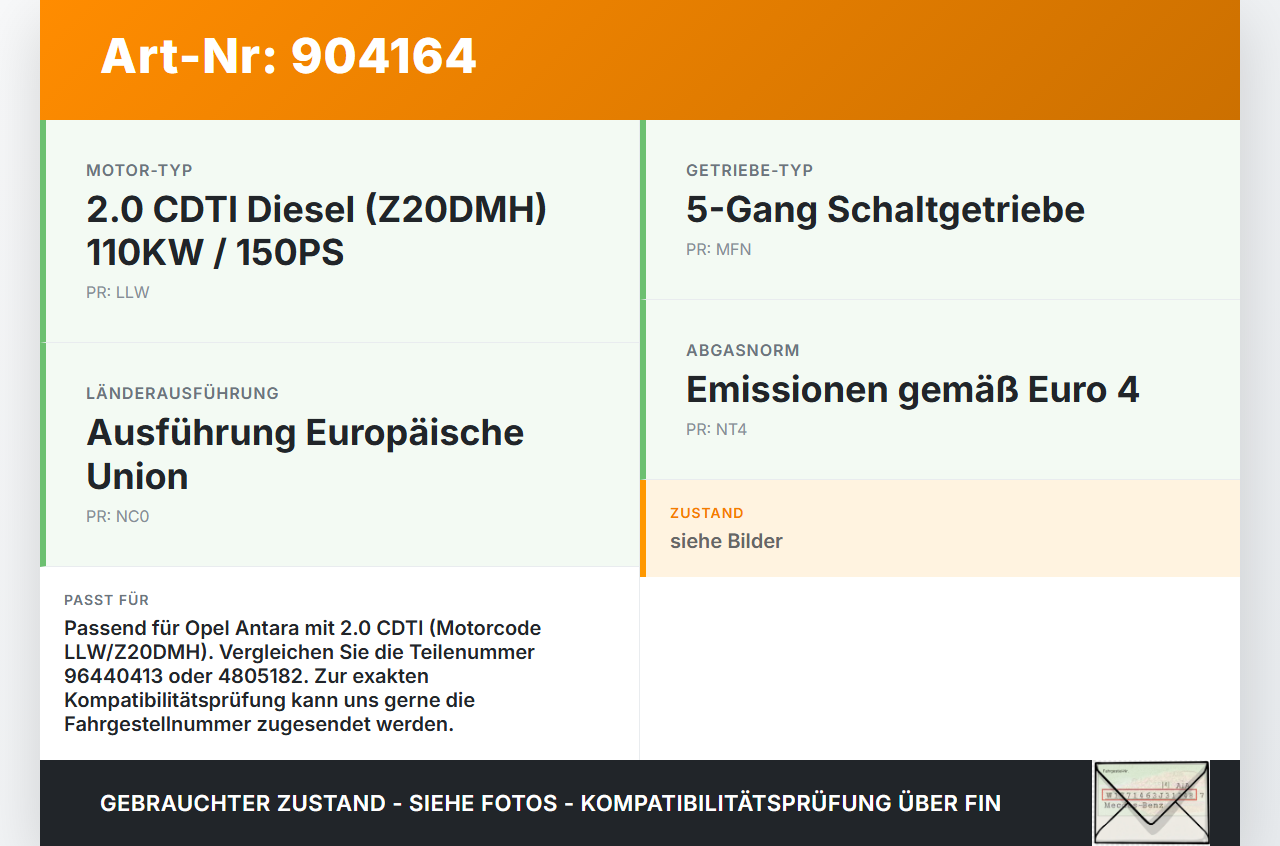The height and width of the screenshot is (846, 1280).
Task: Select the PASST FÜR label
Action: click(106, 600)
